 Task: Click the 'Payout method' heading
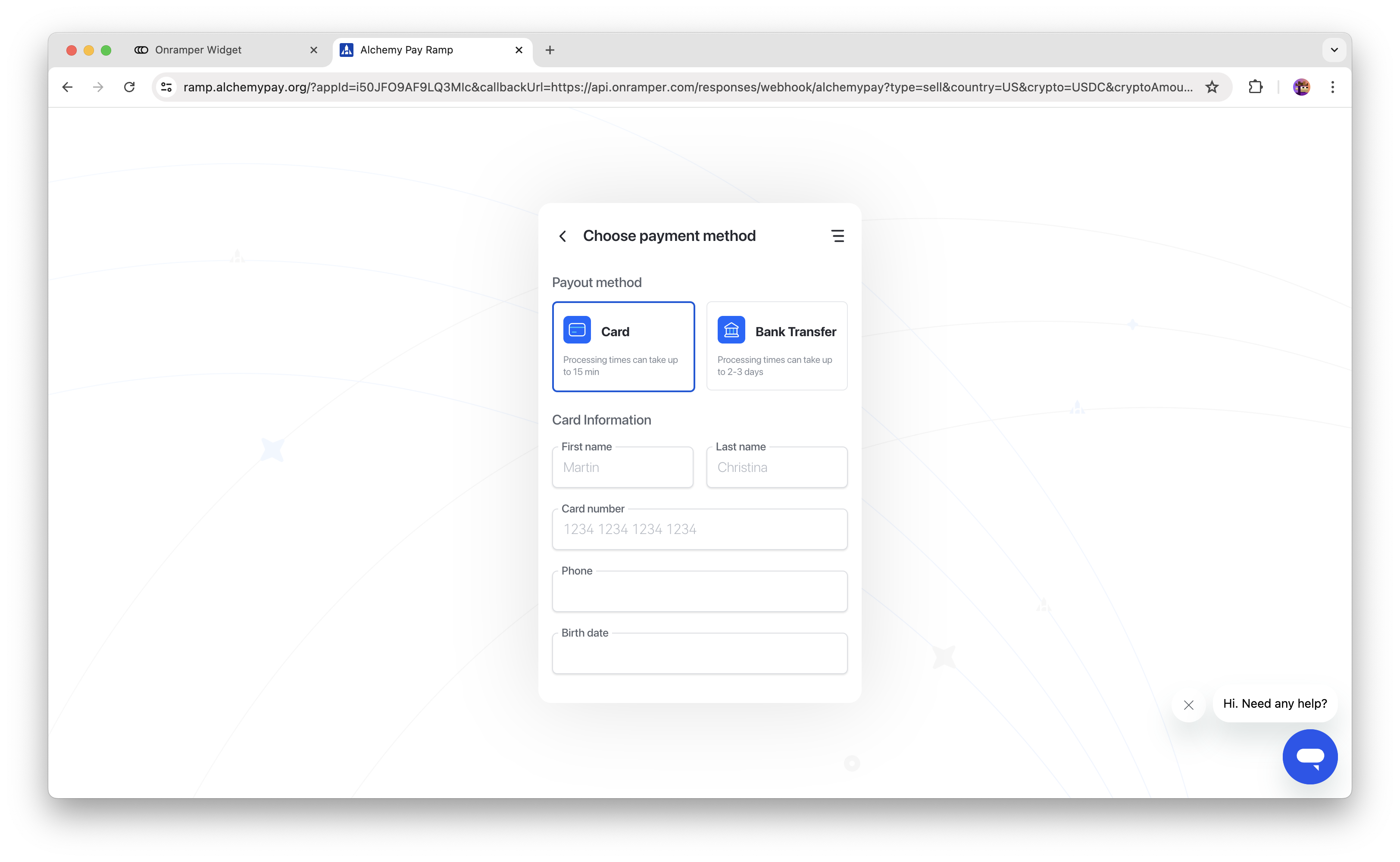click(597, 283)
